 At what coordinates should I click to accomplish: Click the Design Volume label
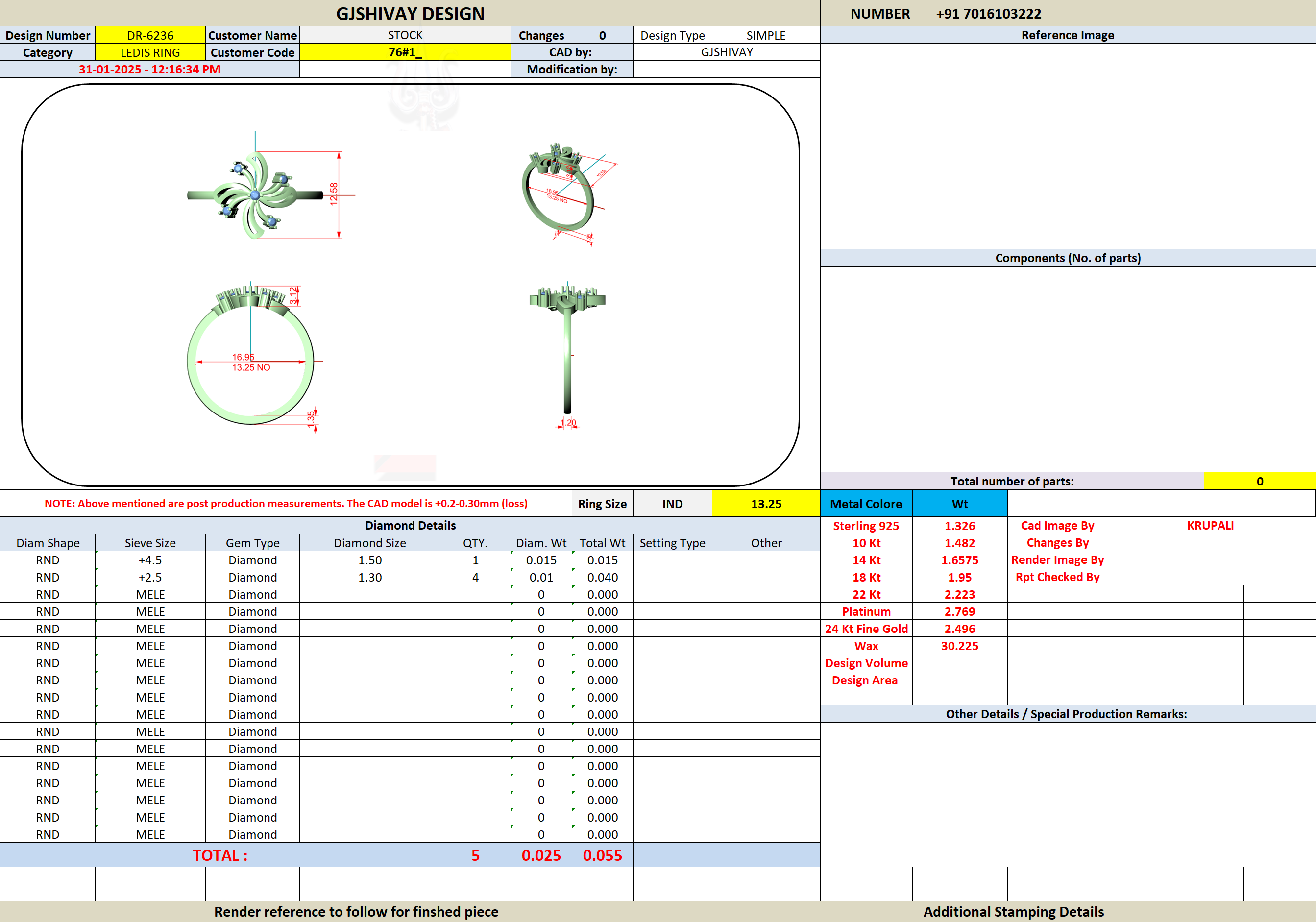click(x=866, y=663)
